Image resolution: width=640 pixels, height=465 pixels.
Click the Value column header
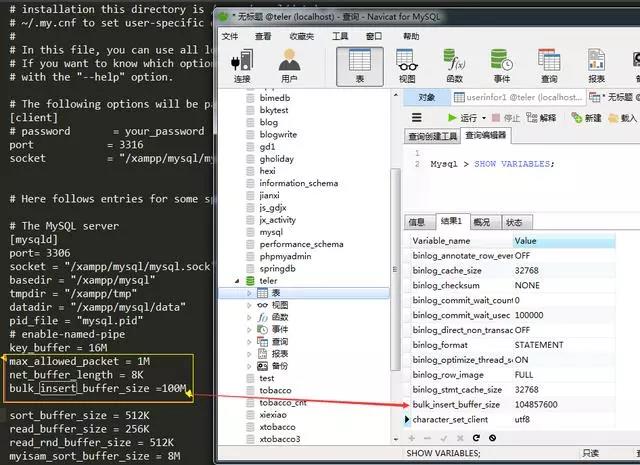564,241
